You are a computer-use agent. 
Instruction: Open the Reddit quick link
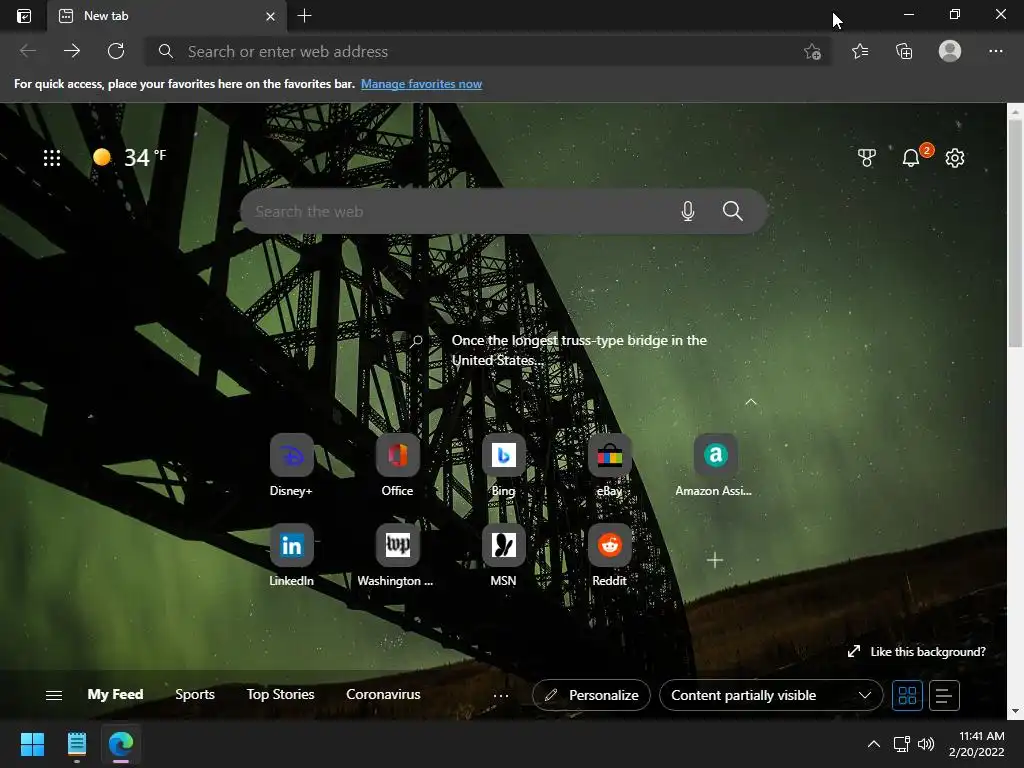(x=609, y=555)
